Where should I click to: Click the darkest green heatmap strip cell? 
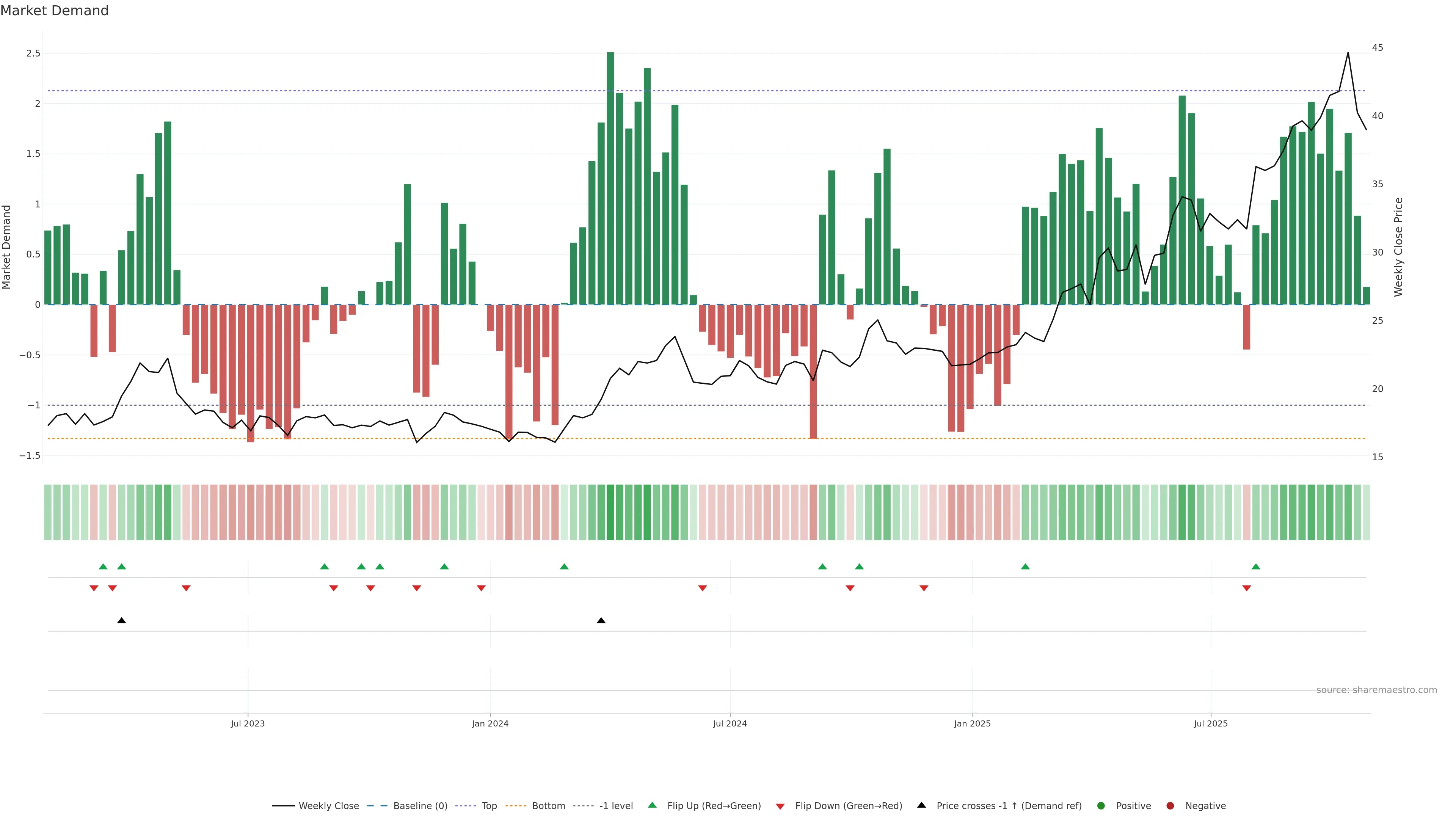tap(610, 512)
